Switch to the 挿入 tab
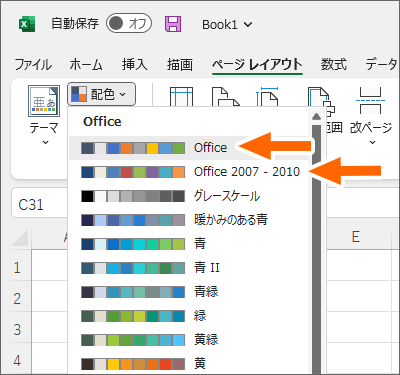This screenshot has height=375, width=400. (134, 64)
